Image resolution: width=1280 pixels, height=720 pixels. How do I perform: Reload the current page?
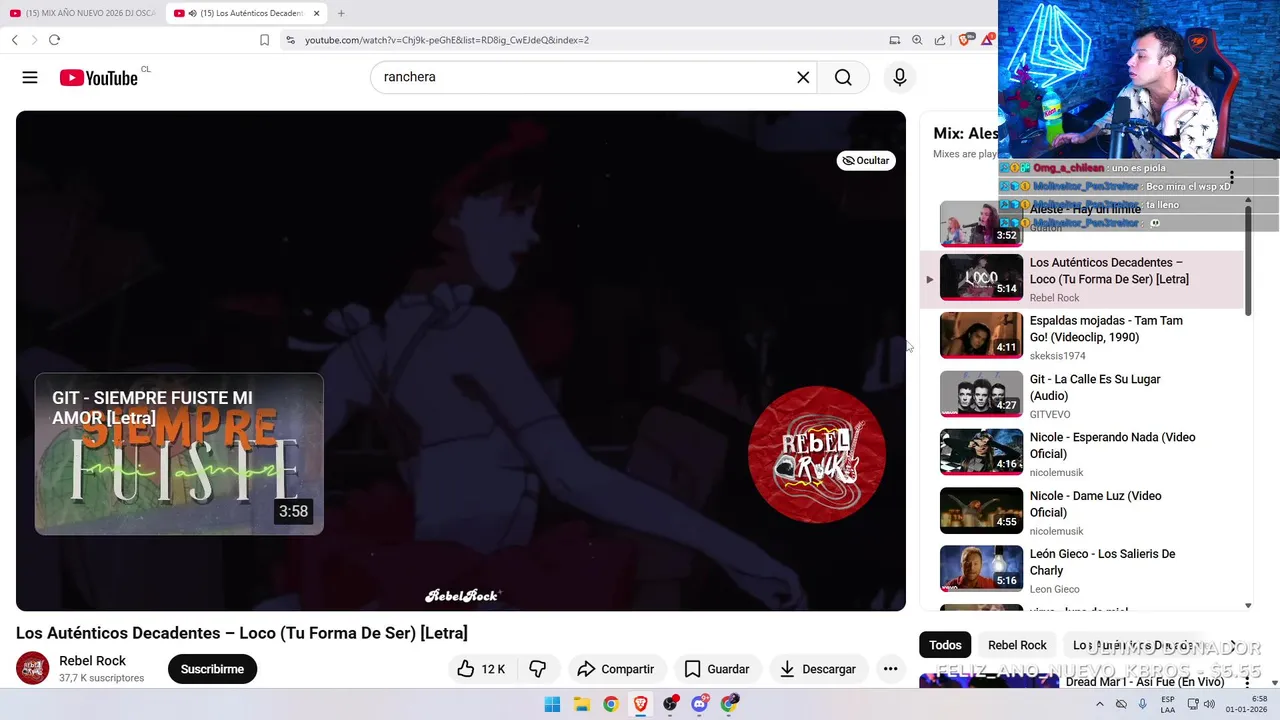tap(54, 40)
